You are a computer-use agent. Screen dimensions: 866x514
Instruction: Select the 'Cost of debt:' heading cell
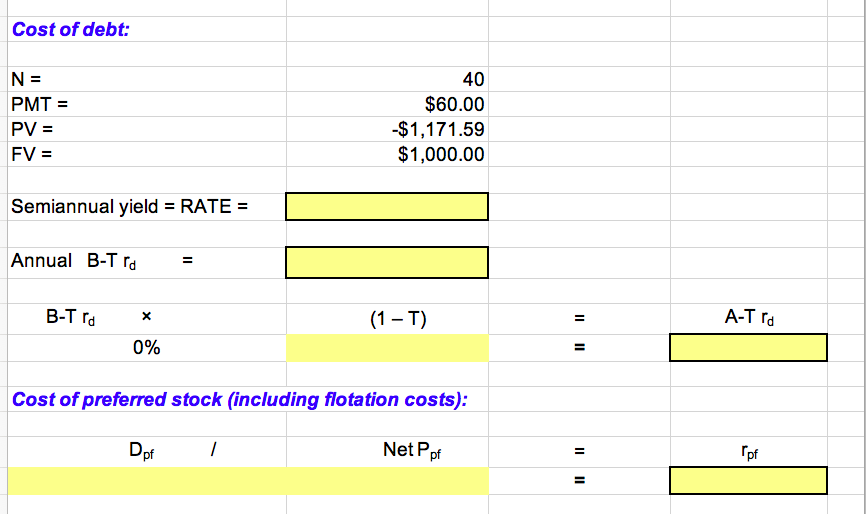pyautogui.click(x=147, y=29)
